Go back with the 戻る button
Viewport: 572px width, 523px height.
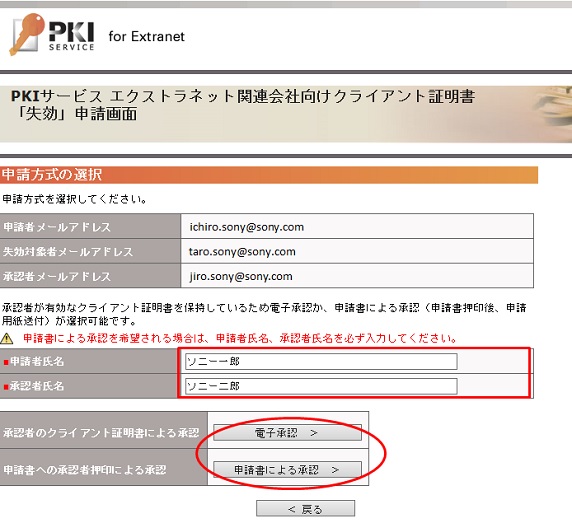coord(305,509)
